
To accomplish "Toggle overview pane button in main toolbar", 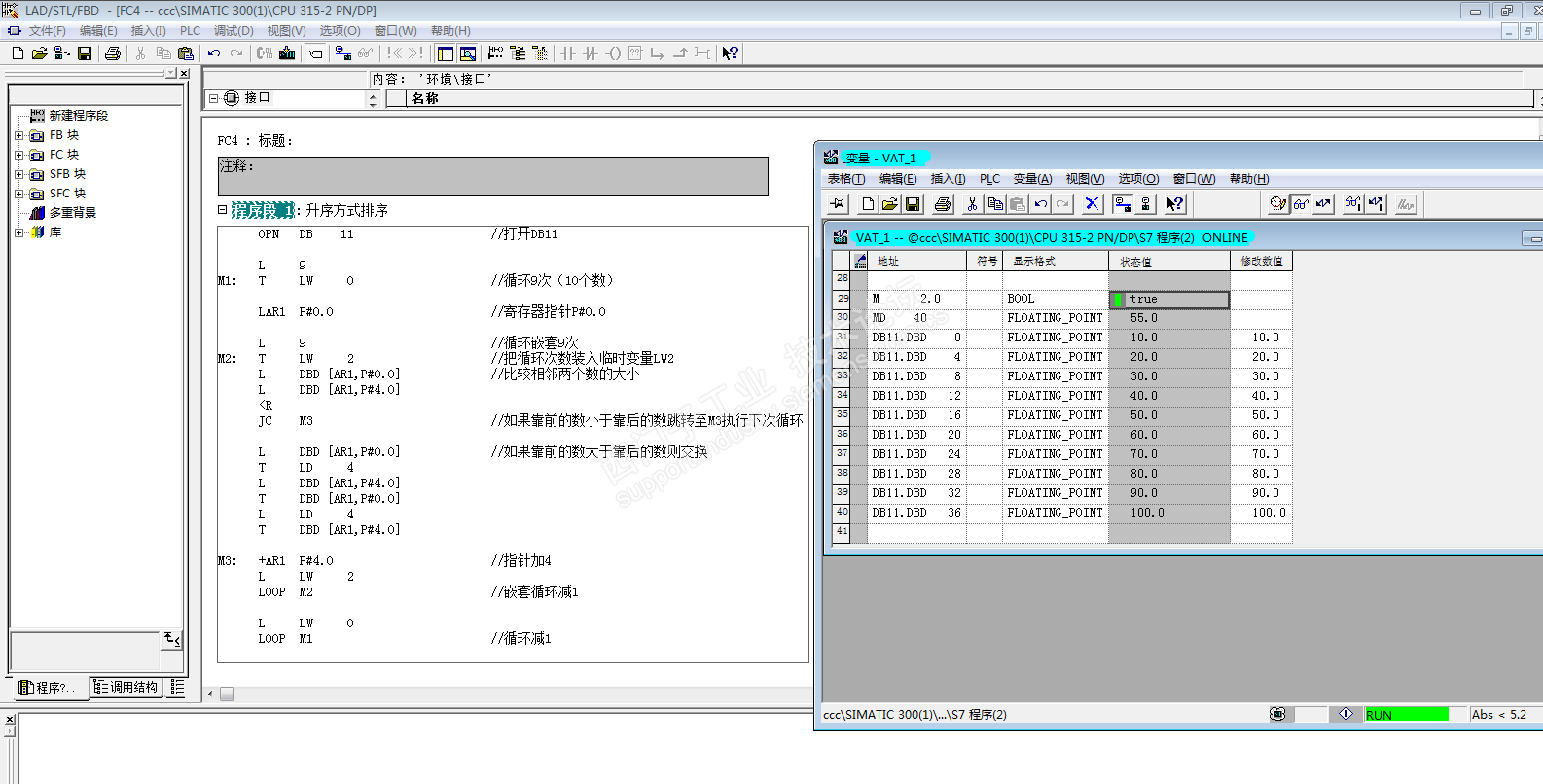I will point(446,53).
